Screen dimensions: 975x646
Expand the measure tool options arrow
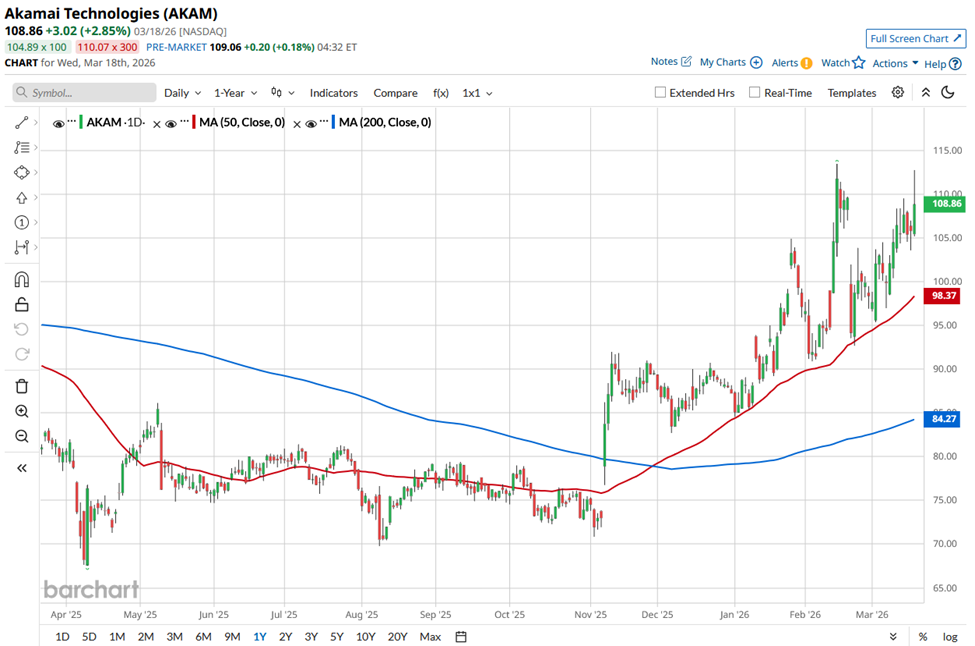tap(35, 247)
